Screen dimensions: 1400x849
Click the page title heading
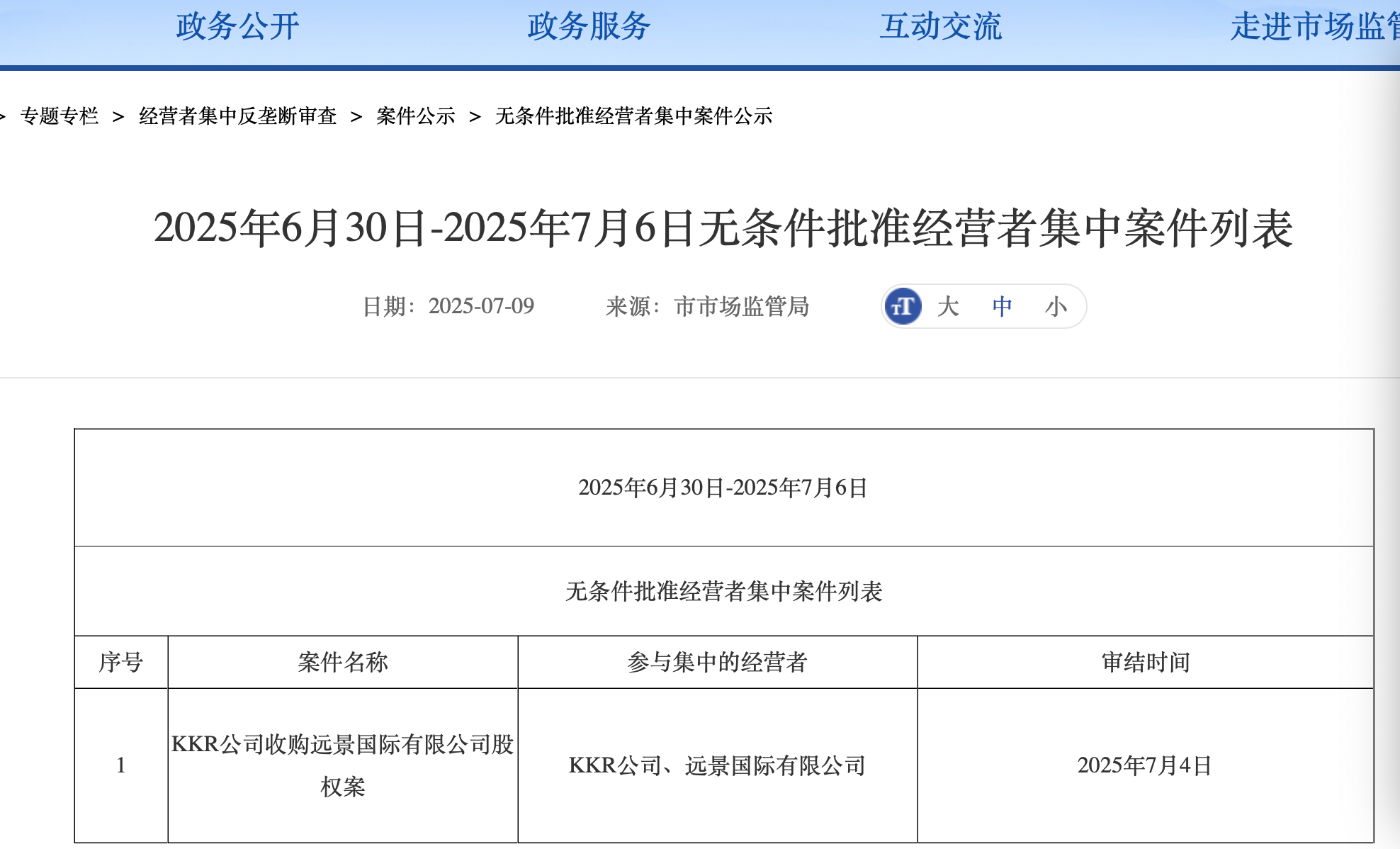point(723,228)
